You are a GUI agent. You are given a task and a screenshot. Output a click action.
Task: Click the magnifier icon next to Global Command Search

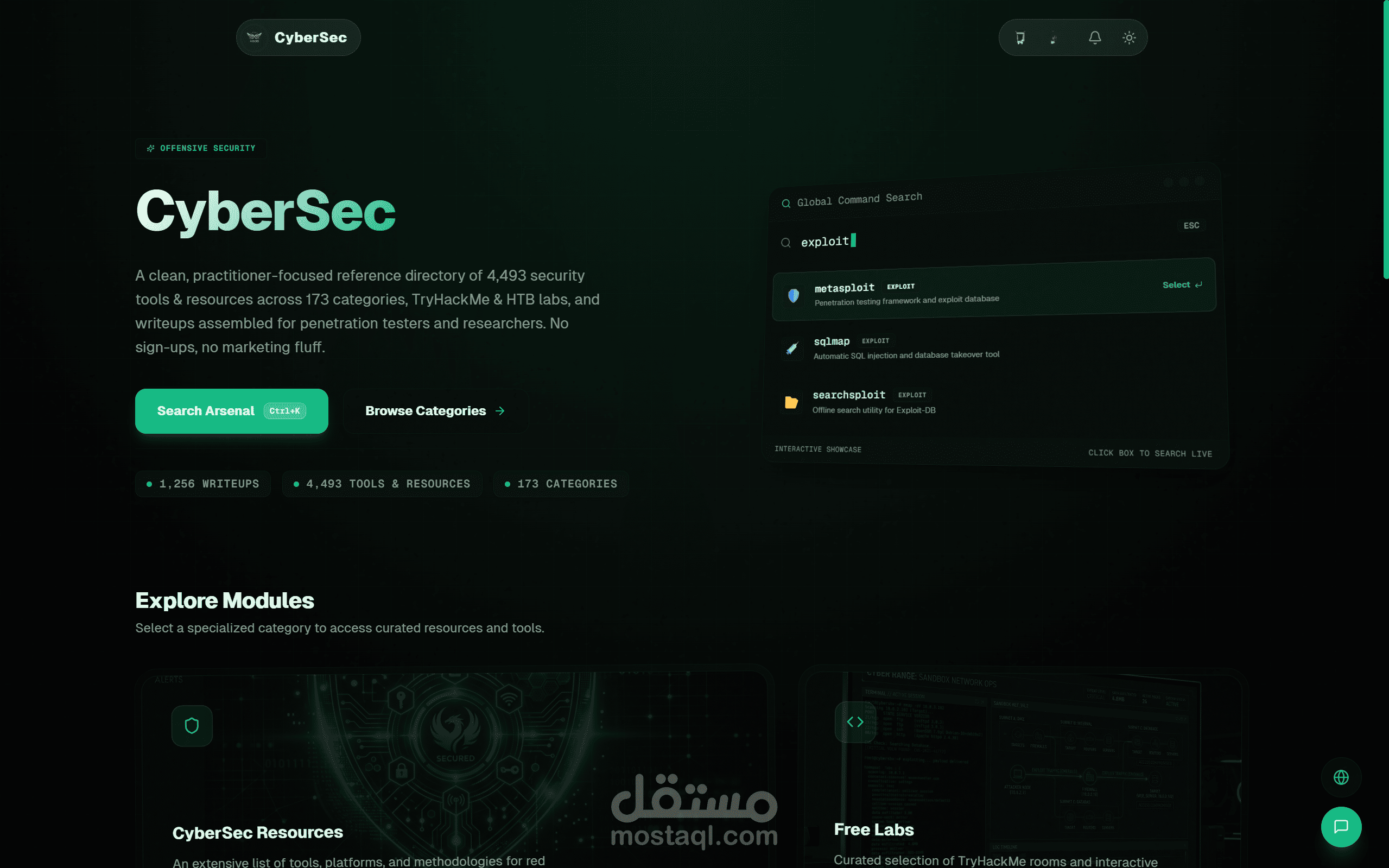pos(786,203)
